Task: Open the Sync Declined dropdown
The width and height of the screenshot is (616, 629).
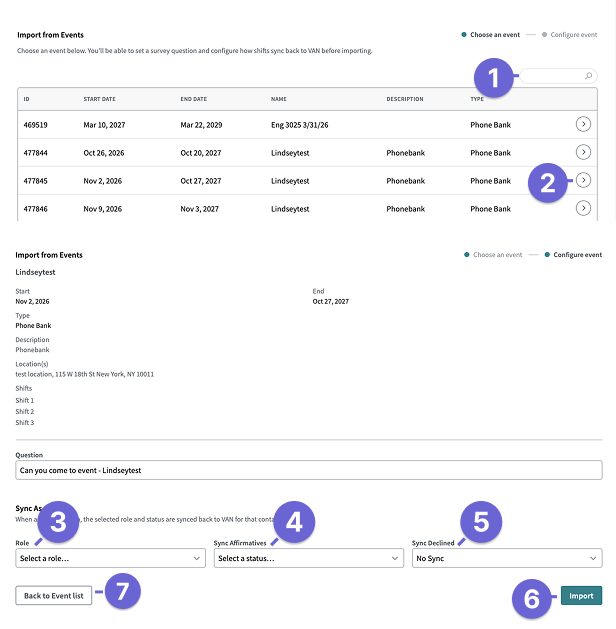Action: coord(507,558)
